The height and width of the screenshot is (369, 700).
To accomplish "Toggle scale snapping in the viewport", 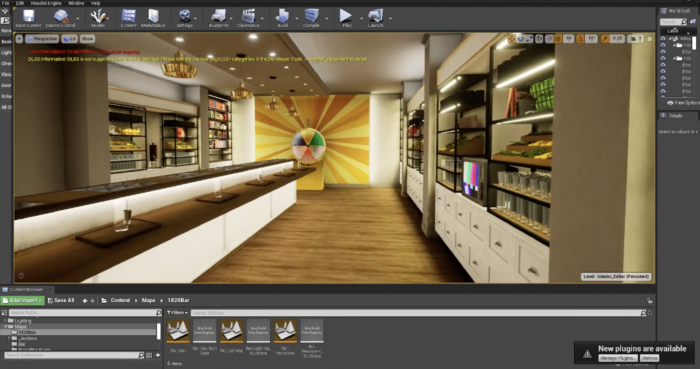I will coord(605,39).
